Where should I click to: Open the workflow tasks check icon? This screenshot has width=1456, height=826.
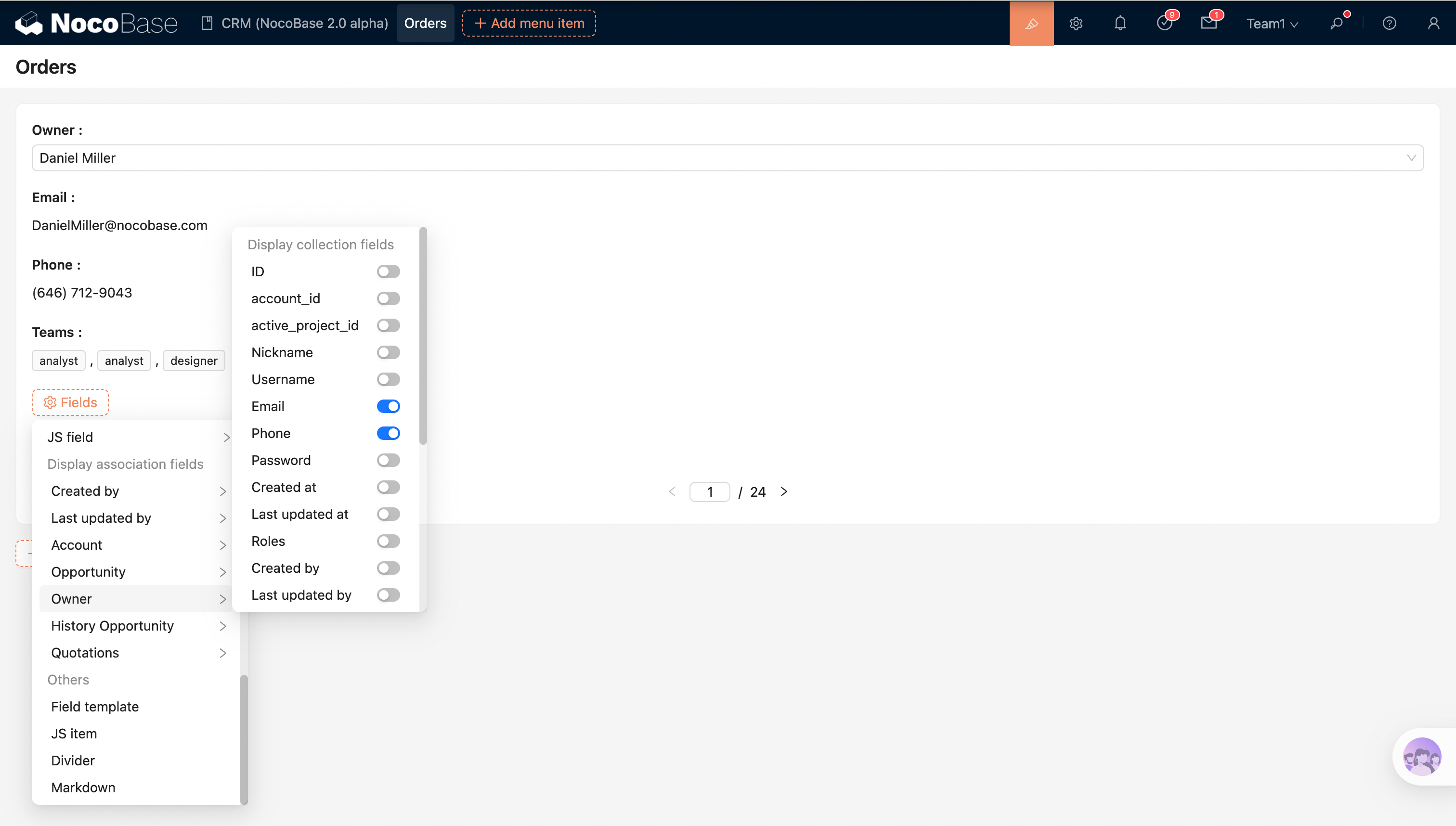click(1164, 23)
